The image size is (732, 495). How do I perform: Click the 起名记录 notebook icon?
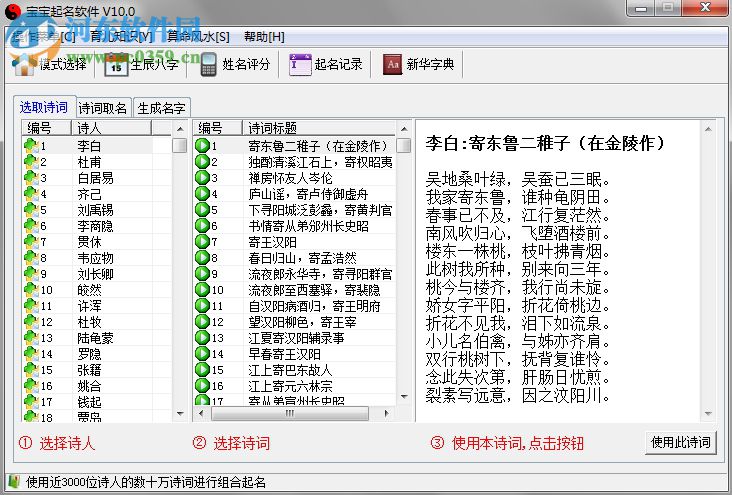coord(300,64)
